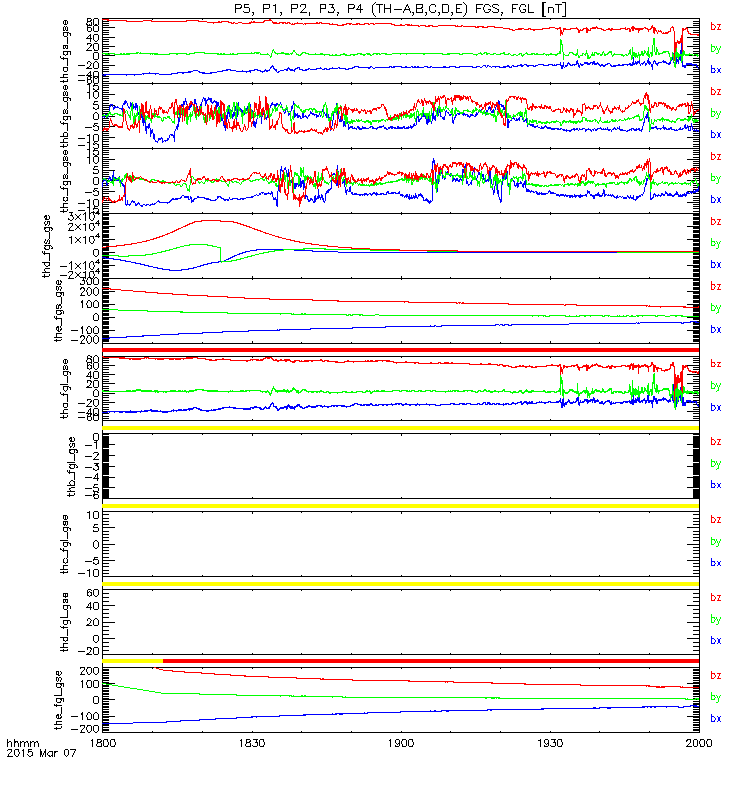Select the bx legend label of the the_fgs_gse panel
The image size is (750, 800).
point(716,330)
